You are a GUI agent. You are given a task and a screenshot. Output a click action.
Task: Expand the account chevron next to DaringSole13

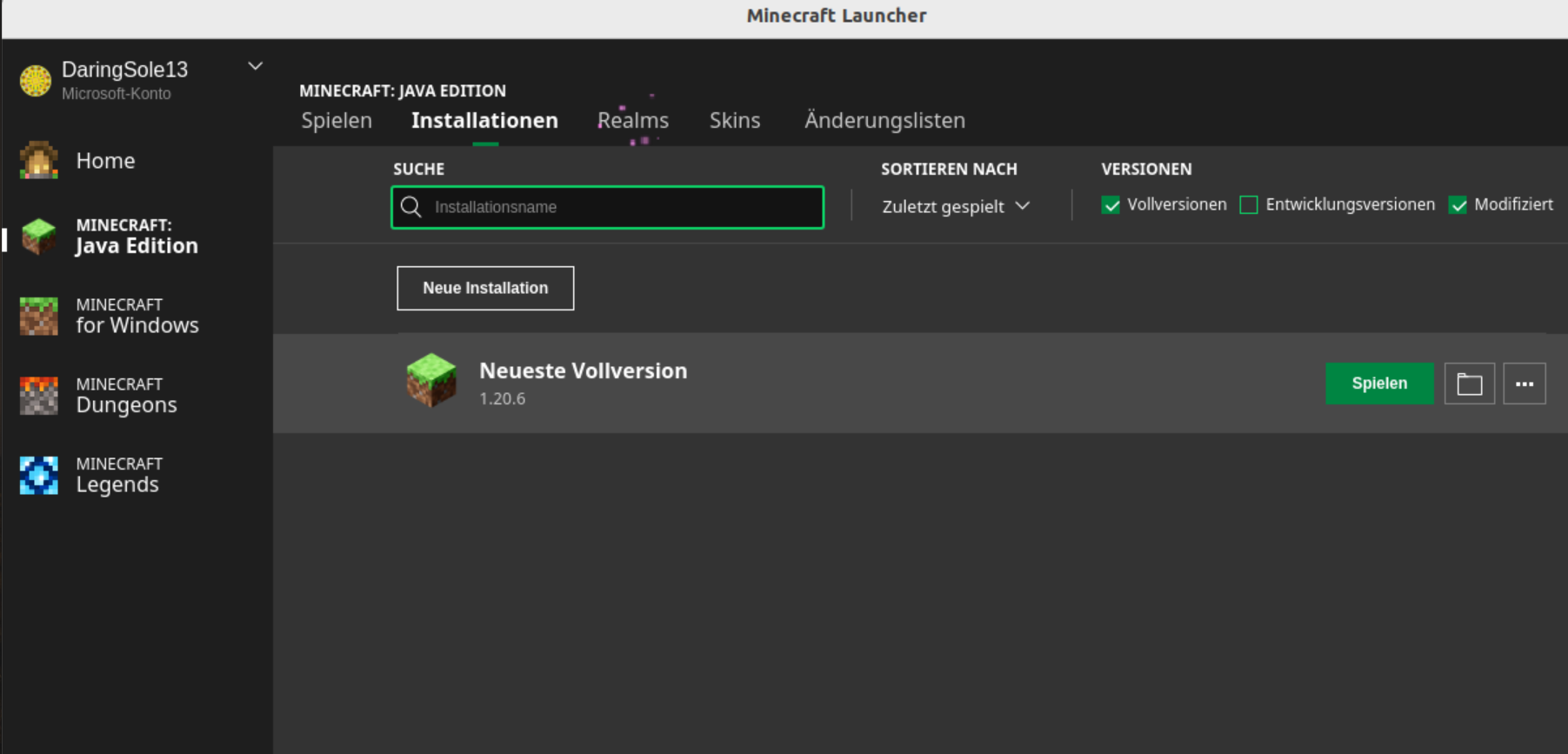tap(255, 66)
